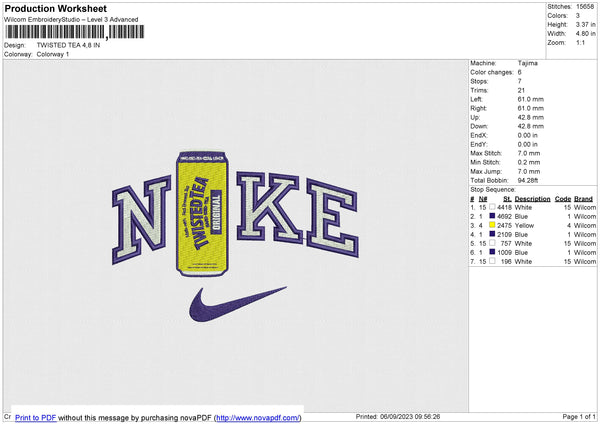Open the Print to PDF link
600x424 pixels.
pos(36,417)
